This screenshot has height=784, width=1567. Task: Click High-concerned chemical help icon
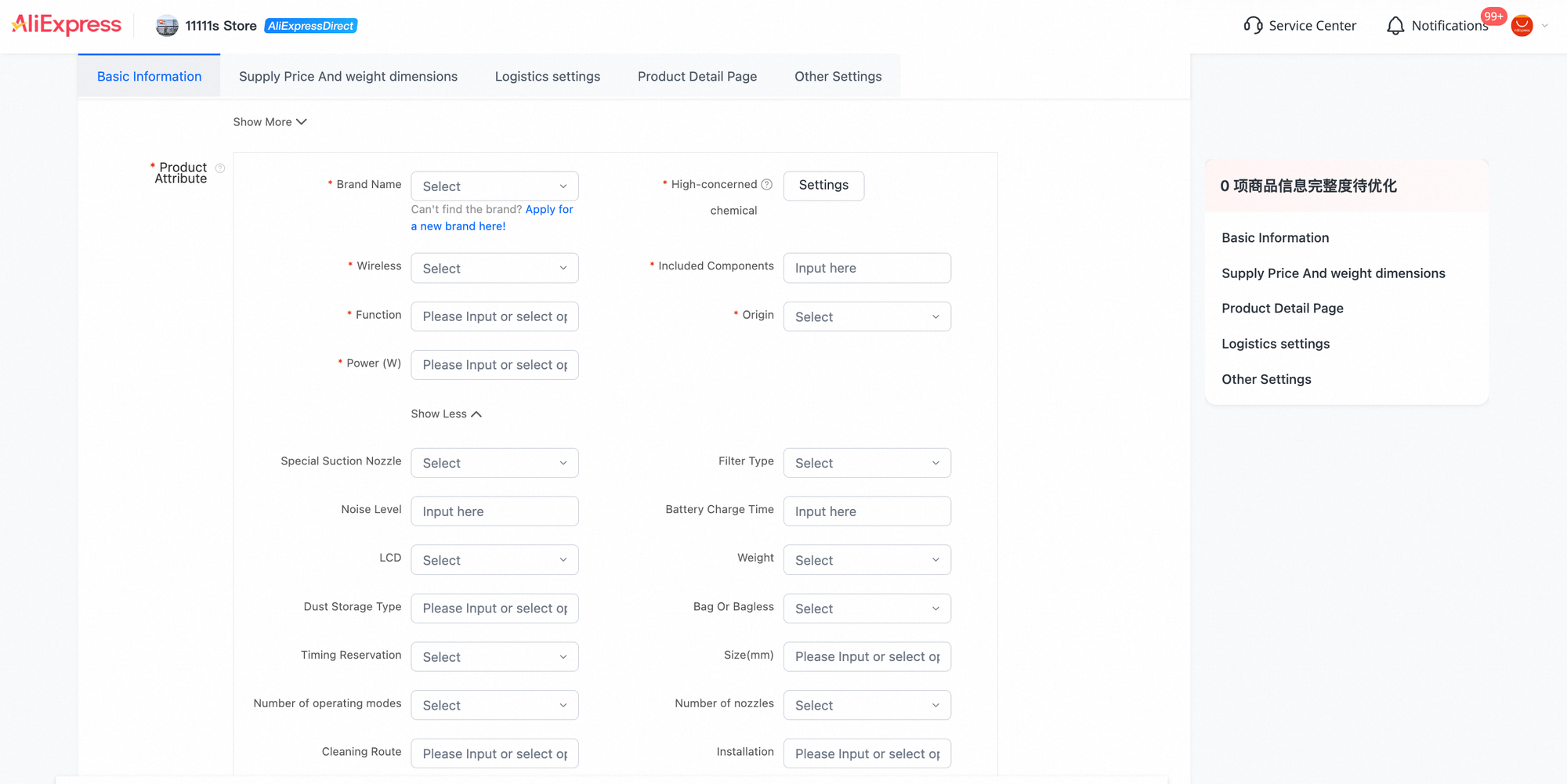click(x=767, y=185)
